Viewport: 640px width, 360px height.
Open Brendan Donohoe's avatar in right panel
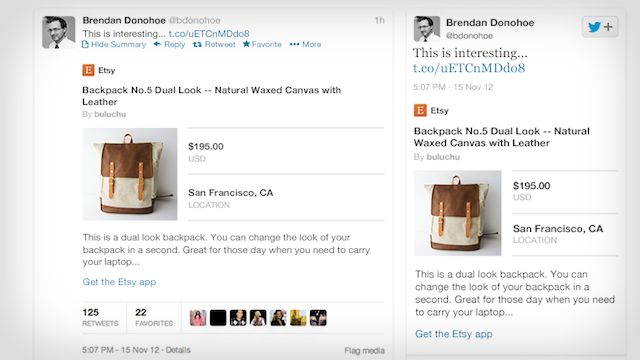(x=427, y=29)
